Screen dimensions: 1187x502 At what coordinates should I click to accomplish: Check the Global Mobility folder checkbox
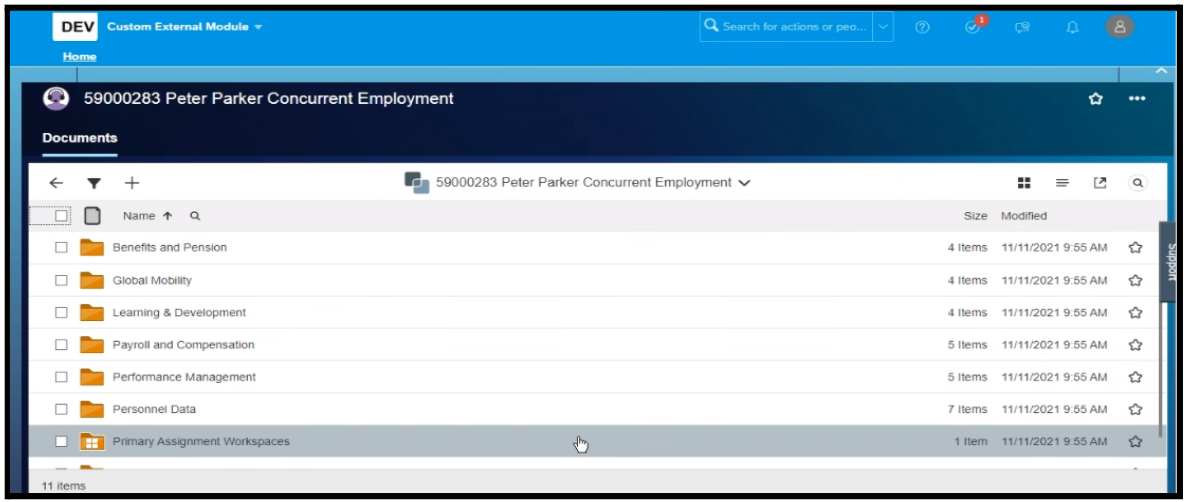click(62, 281)
